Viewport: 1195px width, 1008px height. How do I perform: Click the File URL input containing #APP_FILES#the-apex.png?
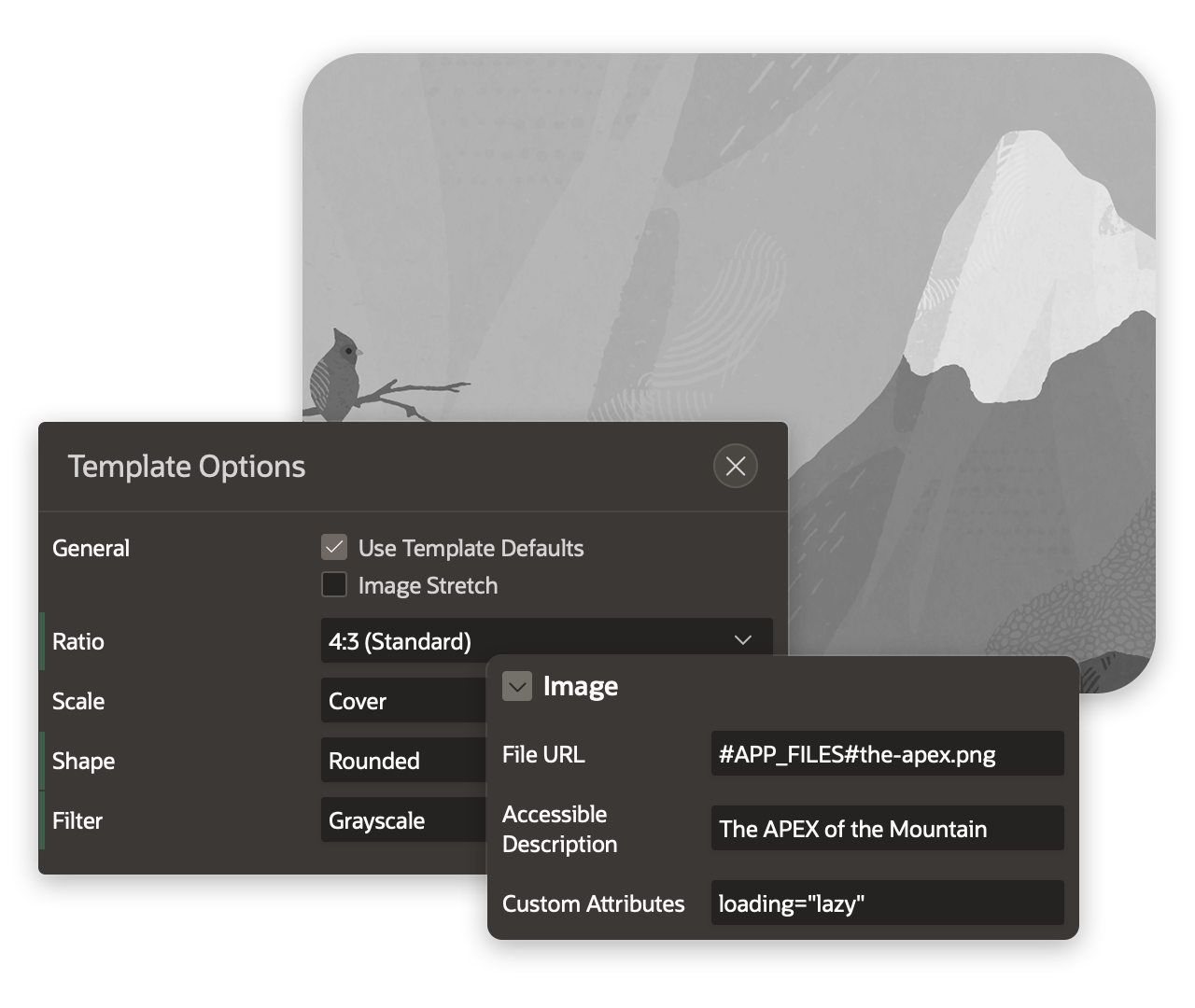[886, 753]
